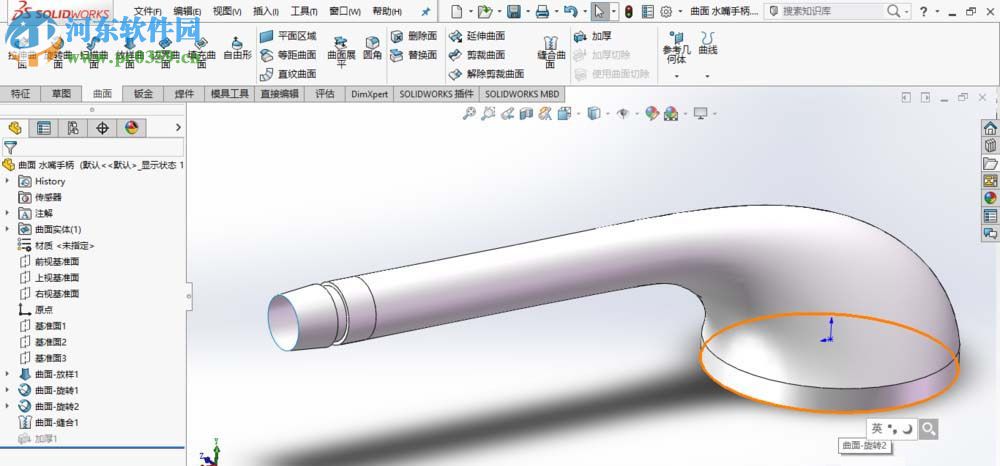Open the 参考几何体 dropdown arrow
1000x466 pixels.
(676, 76)
